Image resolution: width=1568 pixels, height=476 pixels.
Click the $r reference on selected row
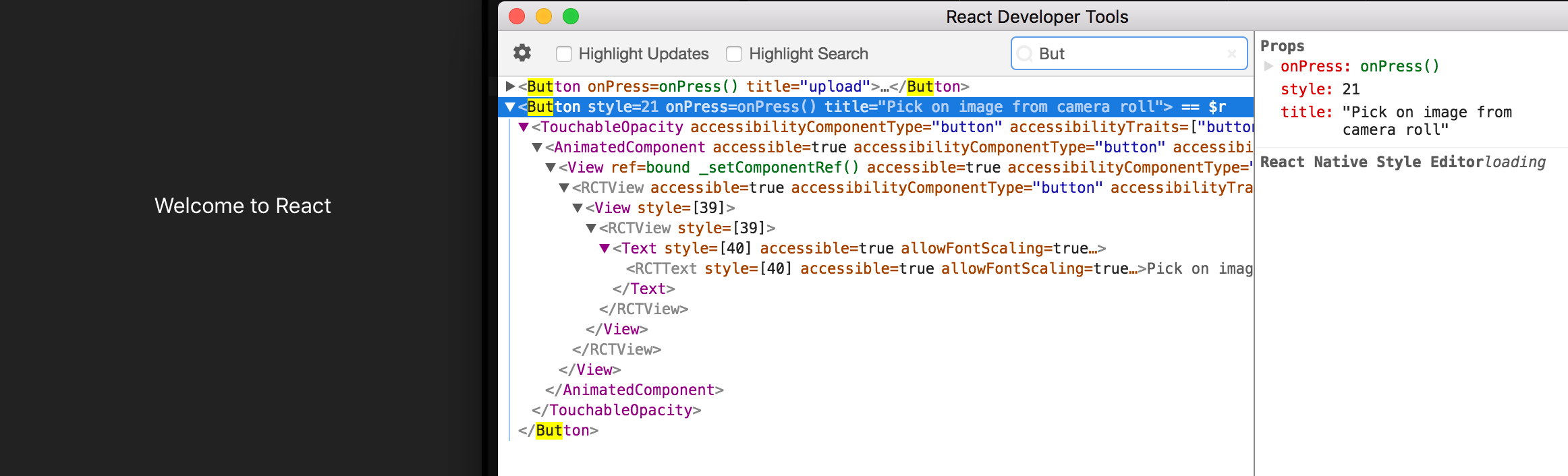click(1218, 107)
